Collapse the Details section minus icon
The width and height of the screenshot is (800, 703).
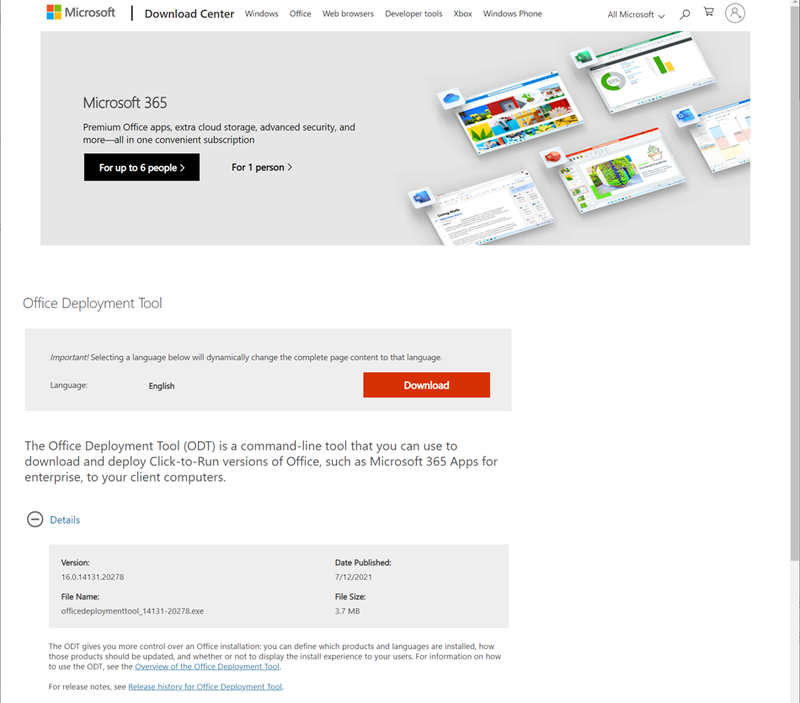point(35,519)
